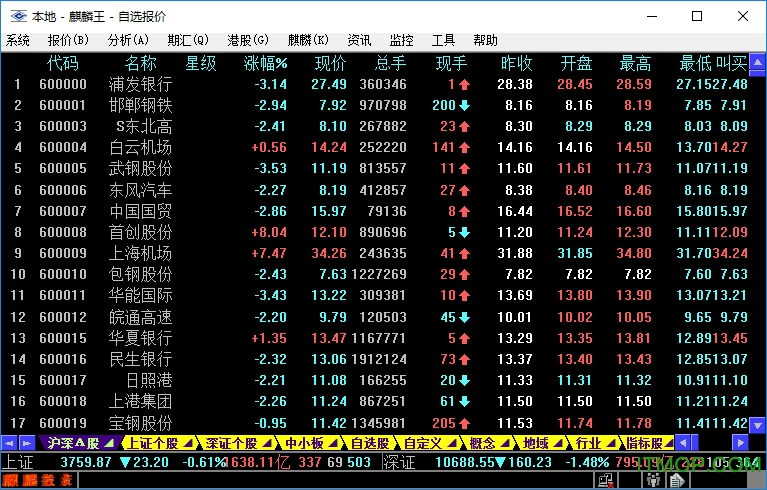The image size is (767, 490).
Task: Open the 分析(A) menu
Action: coord(128,40)
